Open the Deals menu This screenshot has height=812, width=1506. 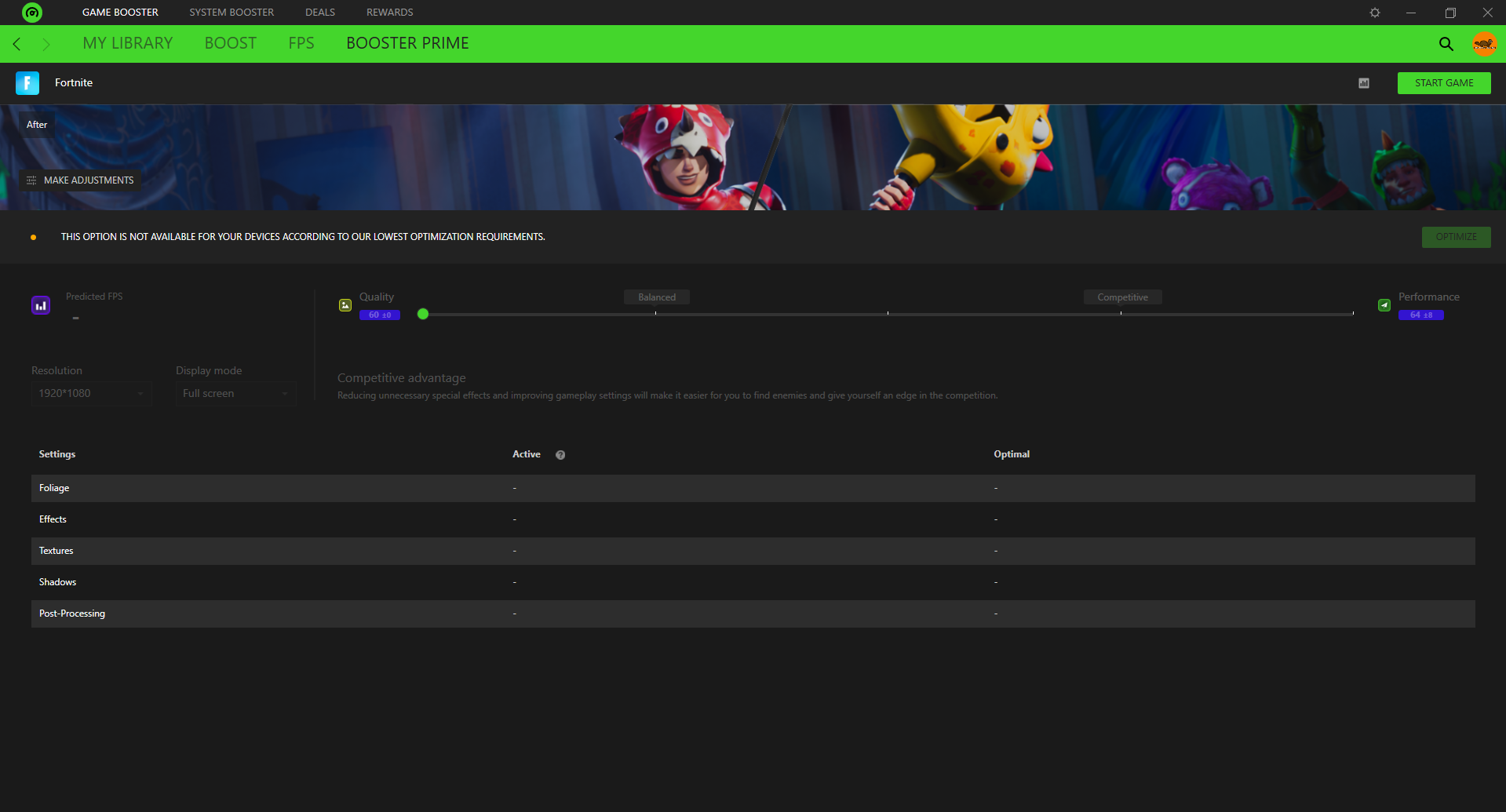click(320, 13)
